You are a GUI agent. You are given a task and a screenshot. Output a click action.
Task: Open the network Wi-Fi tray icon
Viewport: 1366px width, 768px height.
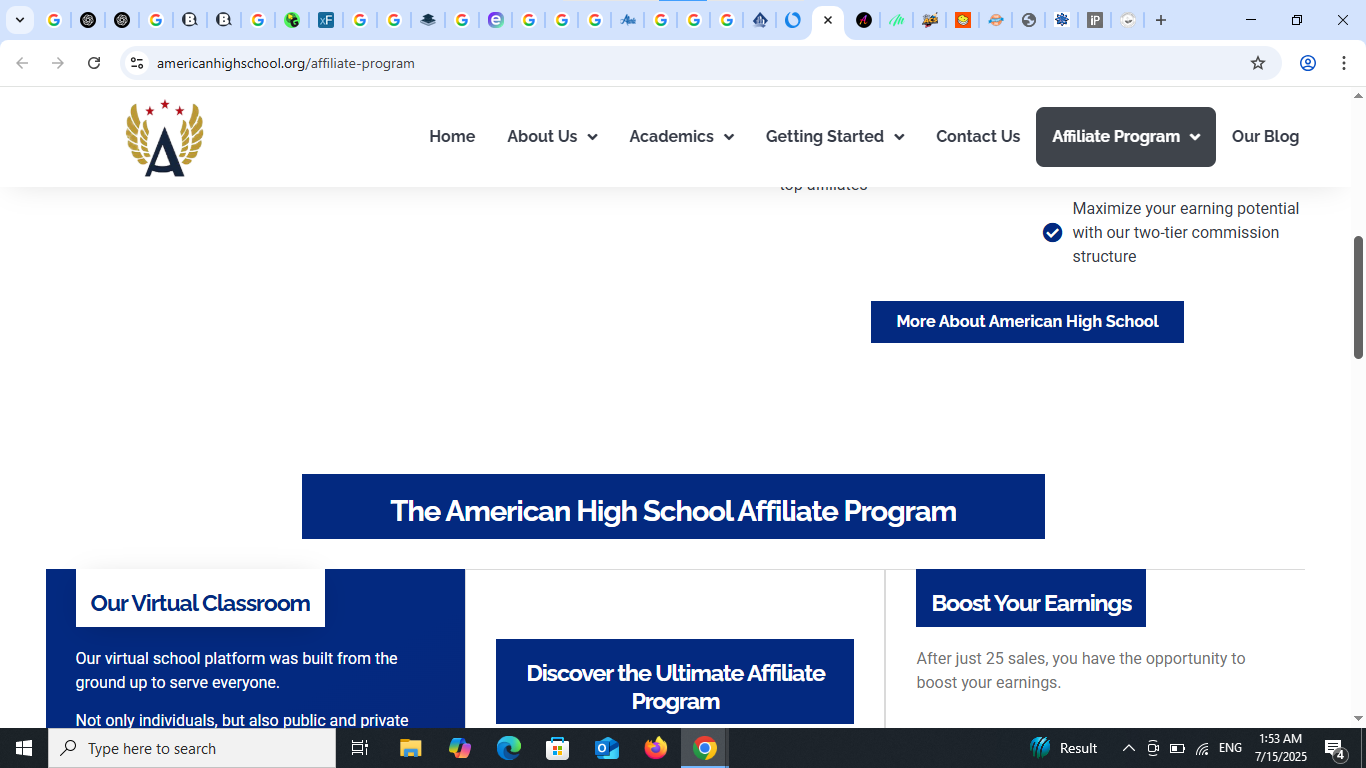(x=1202, y=748)
